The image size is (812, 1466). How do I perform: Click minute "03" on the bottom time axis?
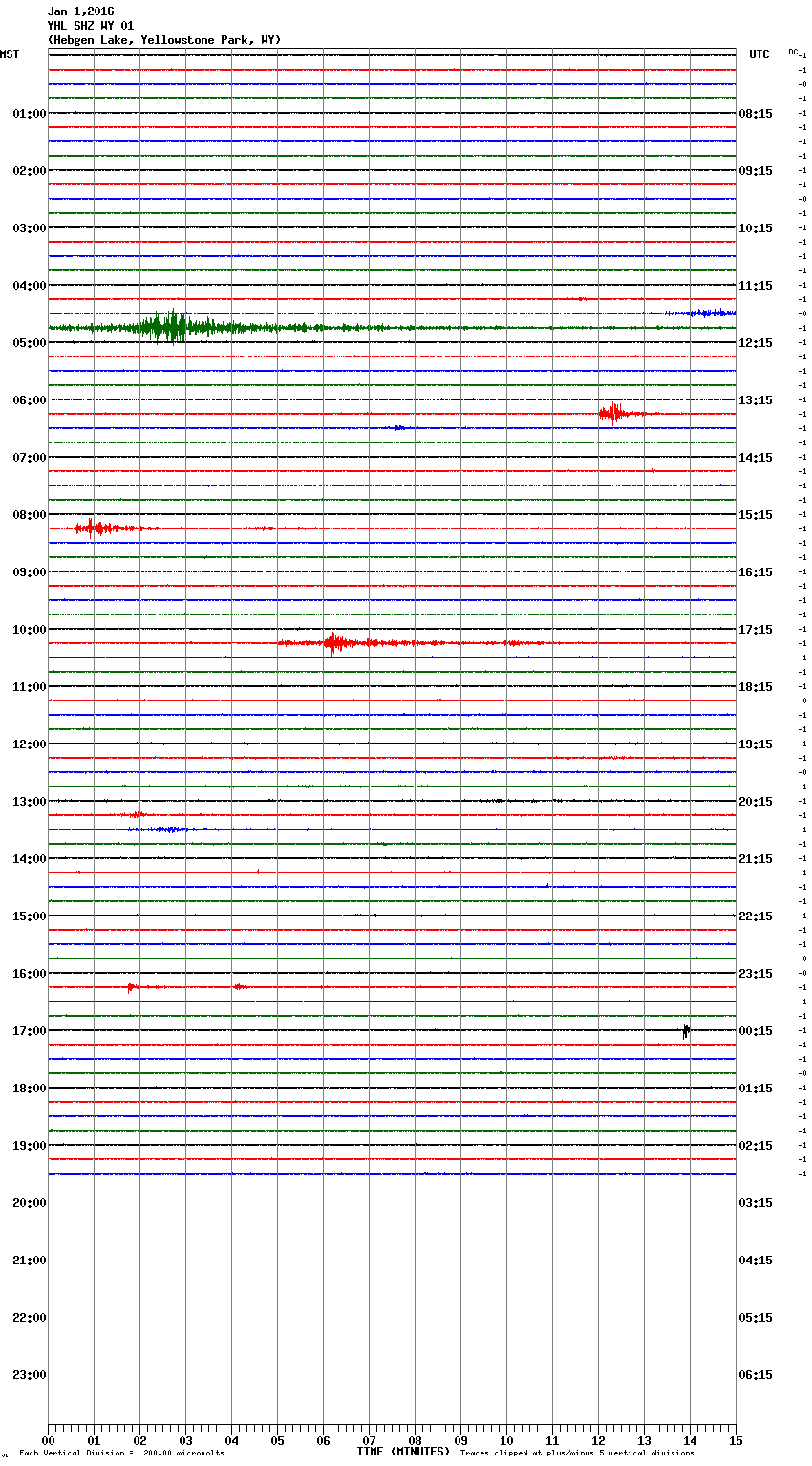(185, 1440)
